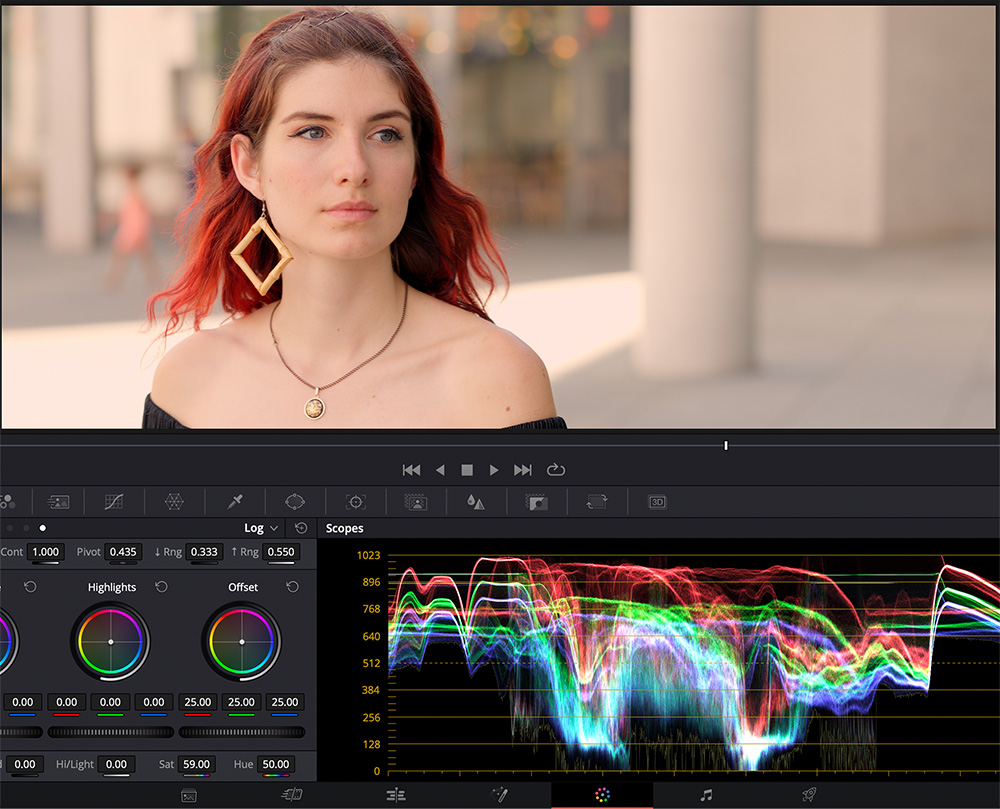Click the Offset red value 25.00
Viewport: 1000px width, 809px height.
198,703
